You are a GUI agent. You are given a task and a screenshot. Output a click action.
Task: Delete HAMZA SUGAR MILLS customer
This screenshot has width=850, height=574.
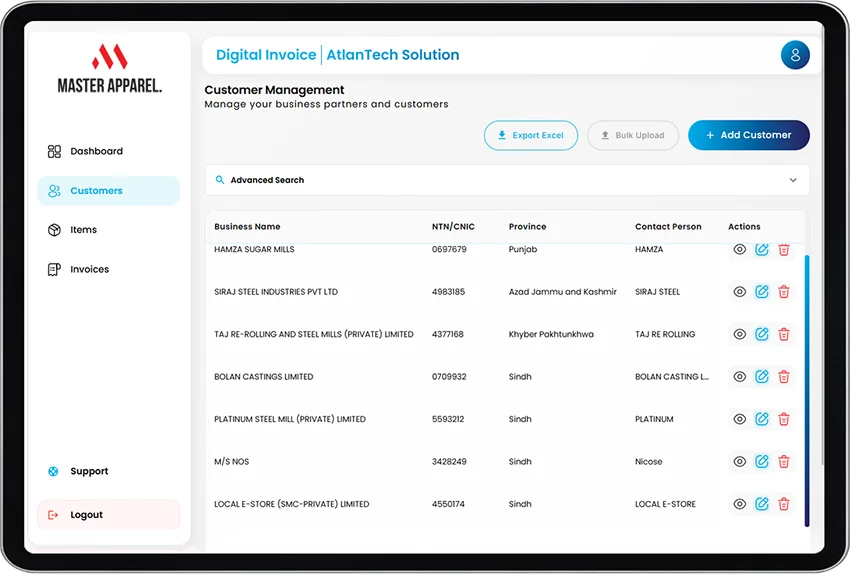pyautogui.click(x=783, y=250)
